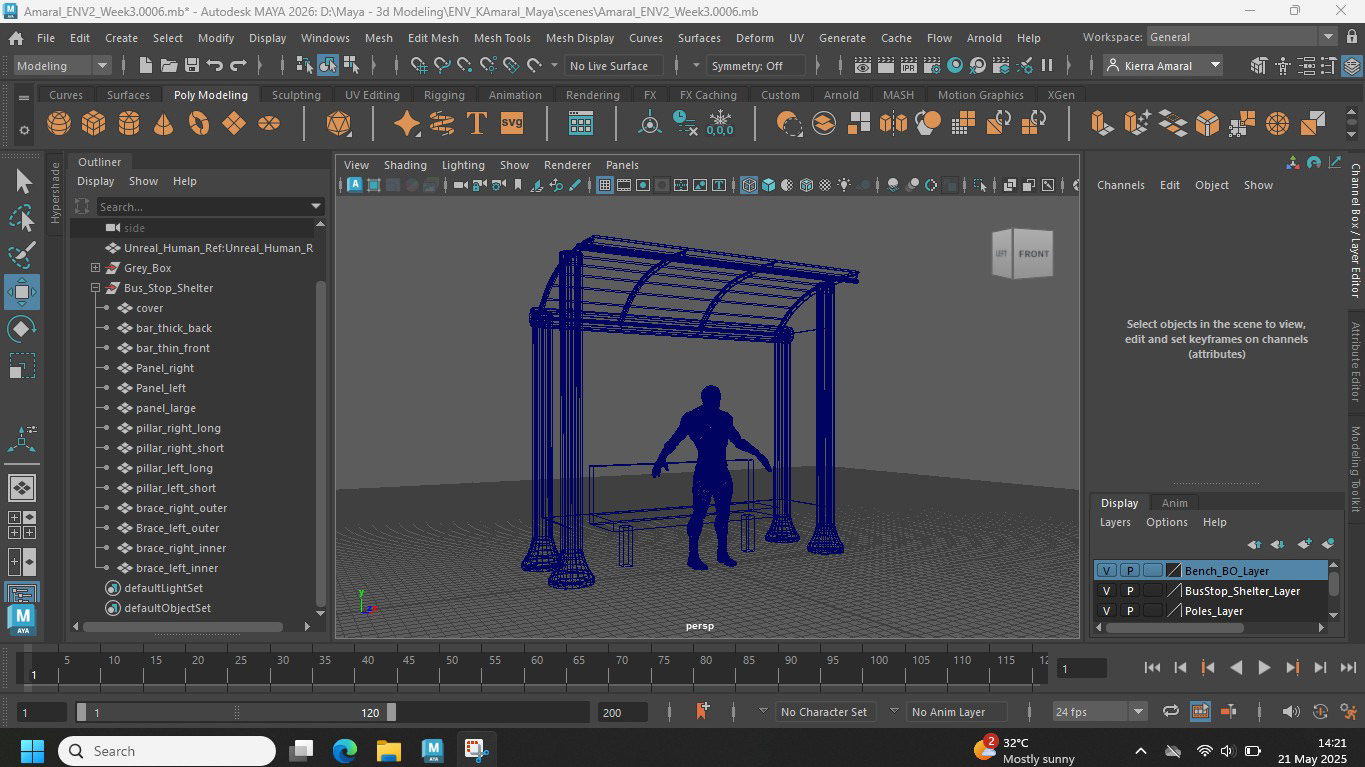
Task: Open the Mesh Tools menu
Action: coord(501,38)
